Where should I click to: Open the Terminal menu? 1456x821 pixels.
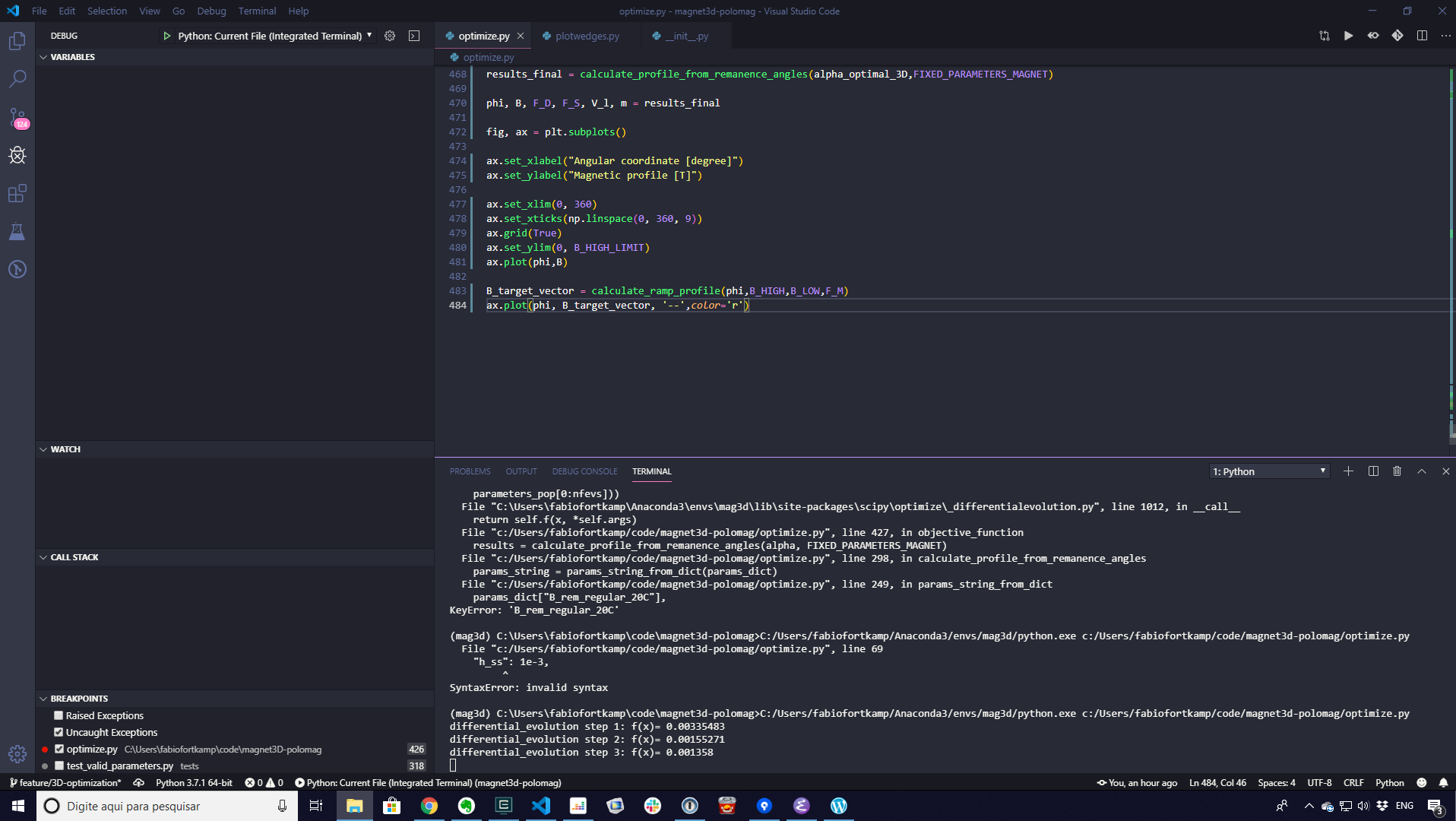[x=257, y=11]
